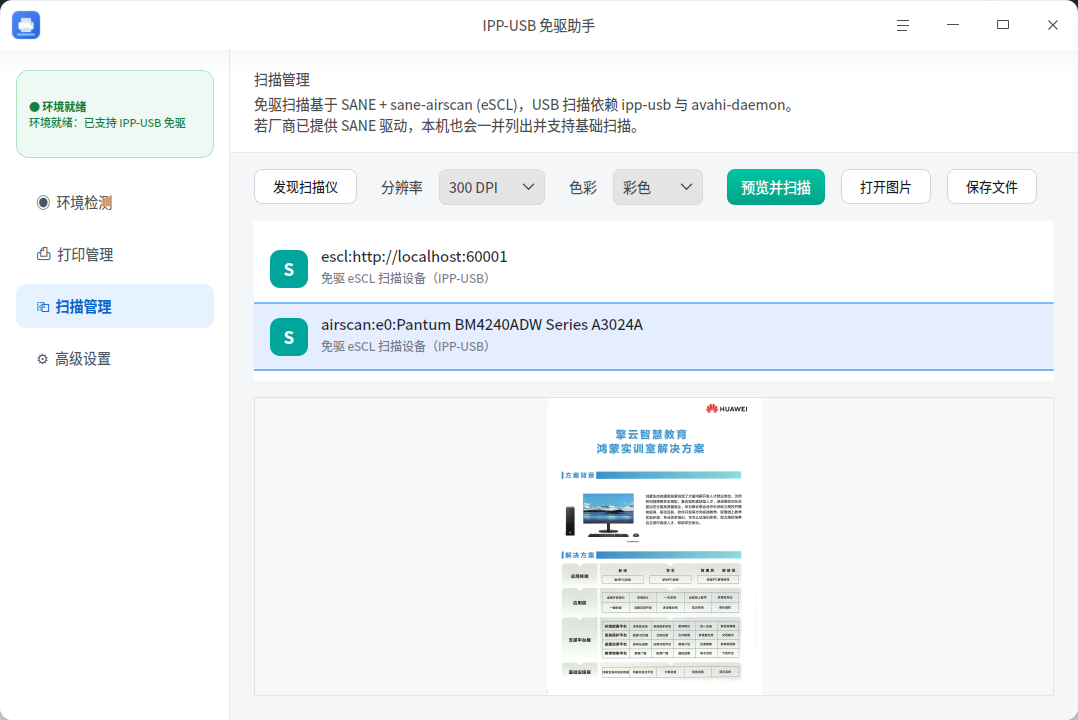The width and height of the screenshot is (1078, 720).
Task: Click the IPP-USB printer app icon
Action: 26,25
